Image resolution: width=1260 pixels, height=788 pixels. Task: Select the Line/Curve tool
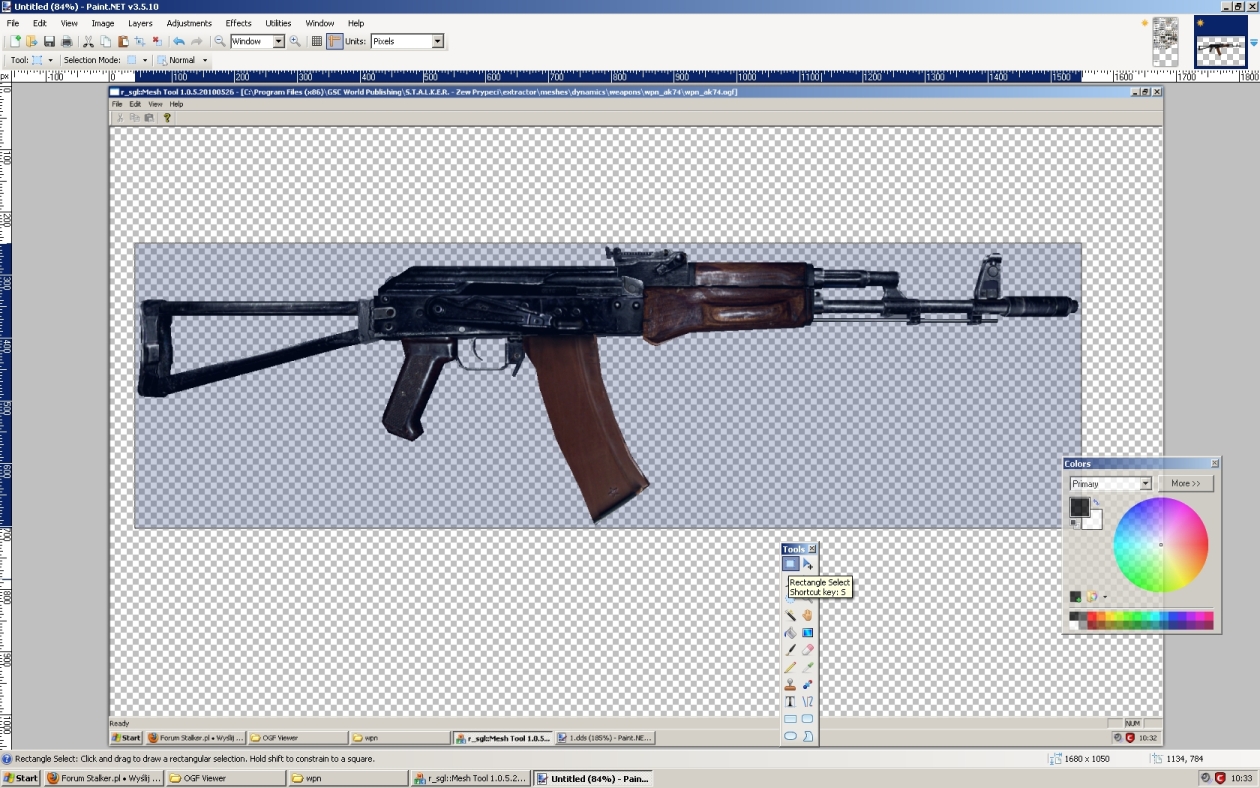[x=807, y=702]
